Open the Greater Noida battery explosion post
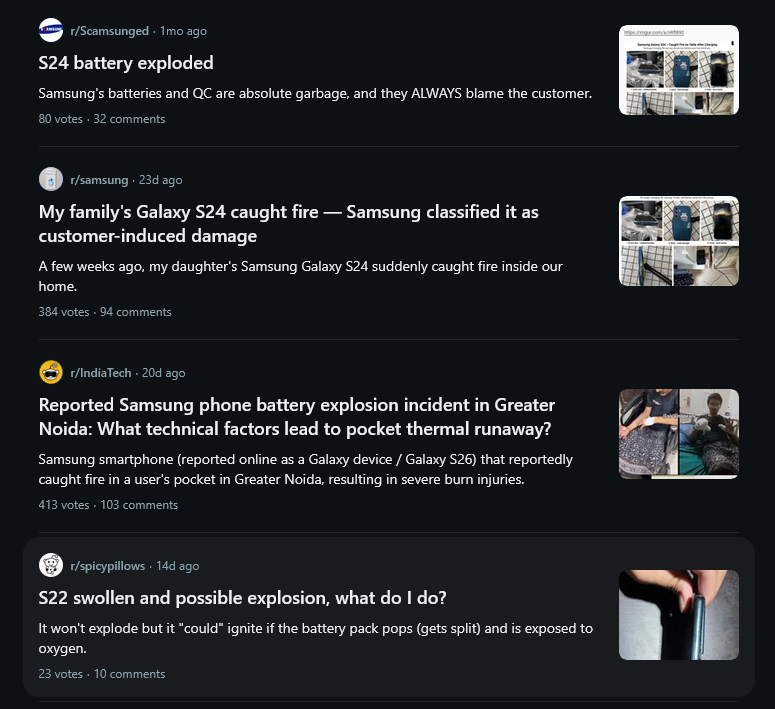This screenshot has width=775, height=709. point(297,417)
